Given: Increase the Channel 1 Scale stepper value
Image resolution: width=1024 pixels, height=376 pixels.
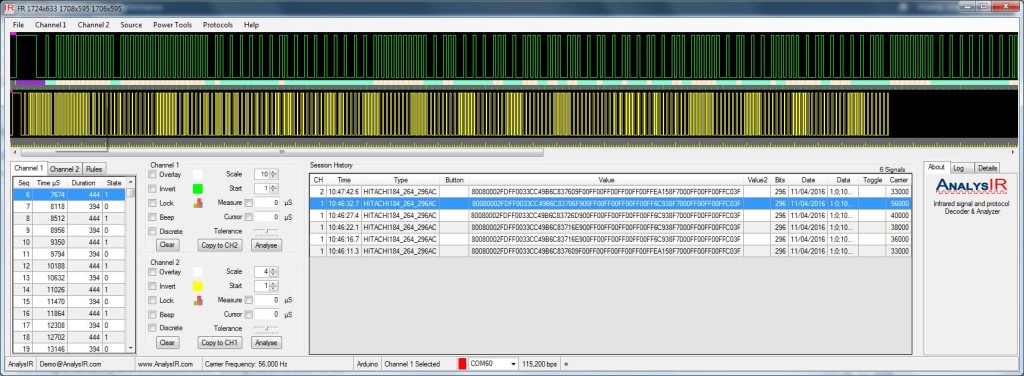Looking at the screenshot, I should [x=273, y=172].
